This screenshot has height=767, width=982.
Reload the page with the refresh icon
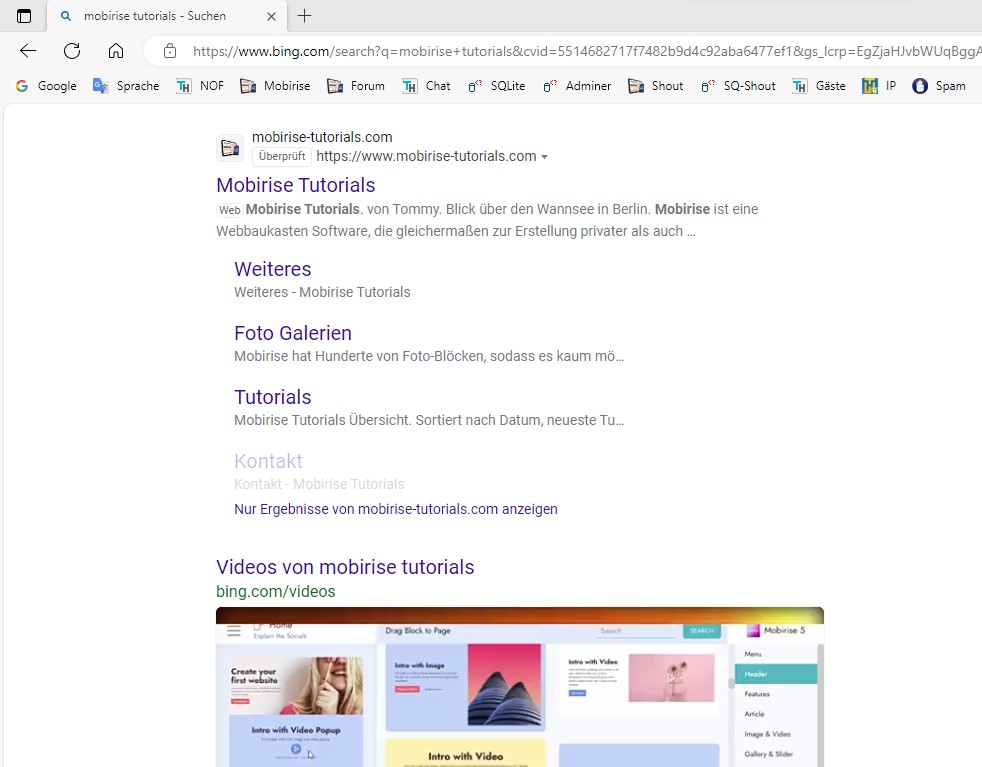pos(72,51)
